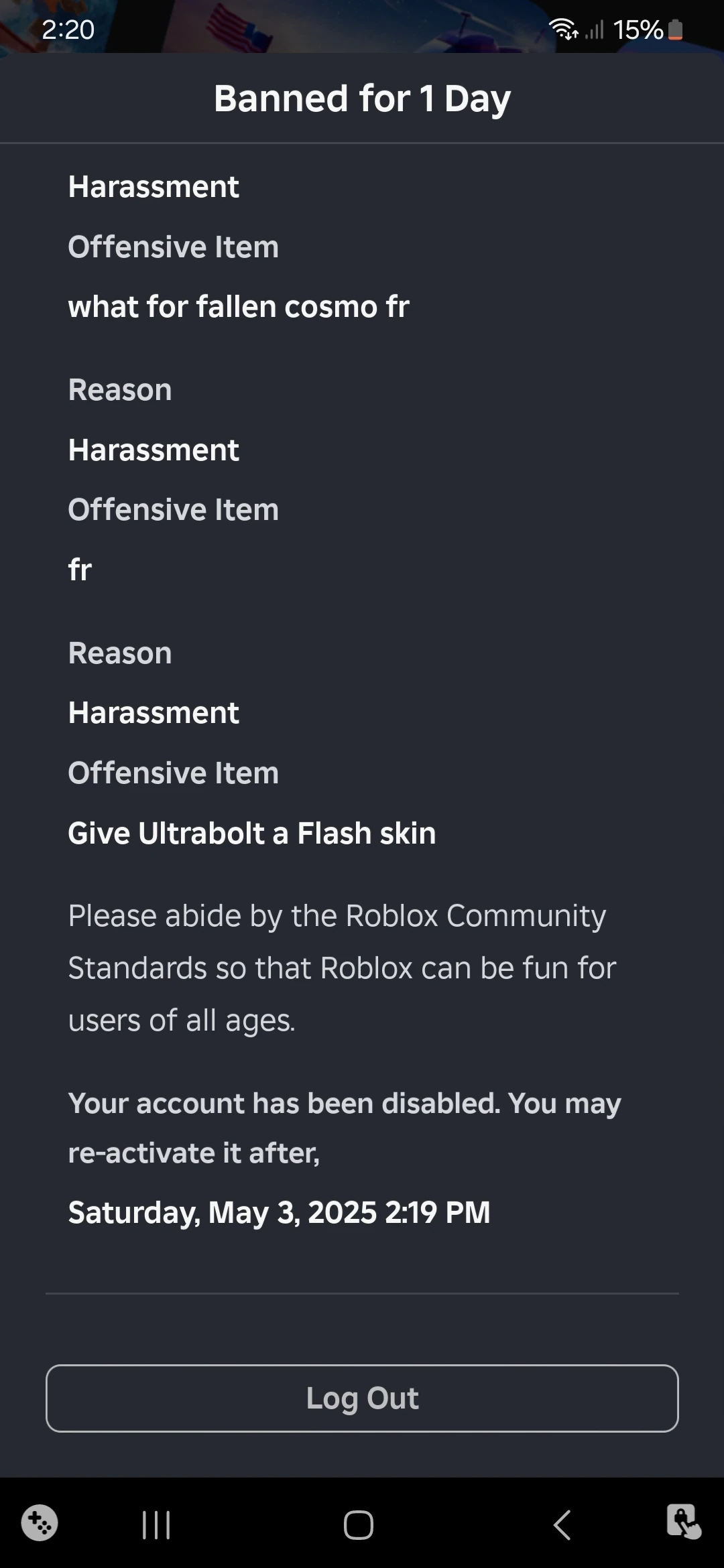Tap the clock showing 2:20

69,30
